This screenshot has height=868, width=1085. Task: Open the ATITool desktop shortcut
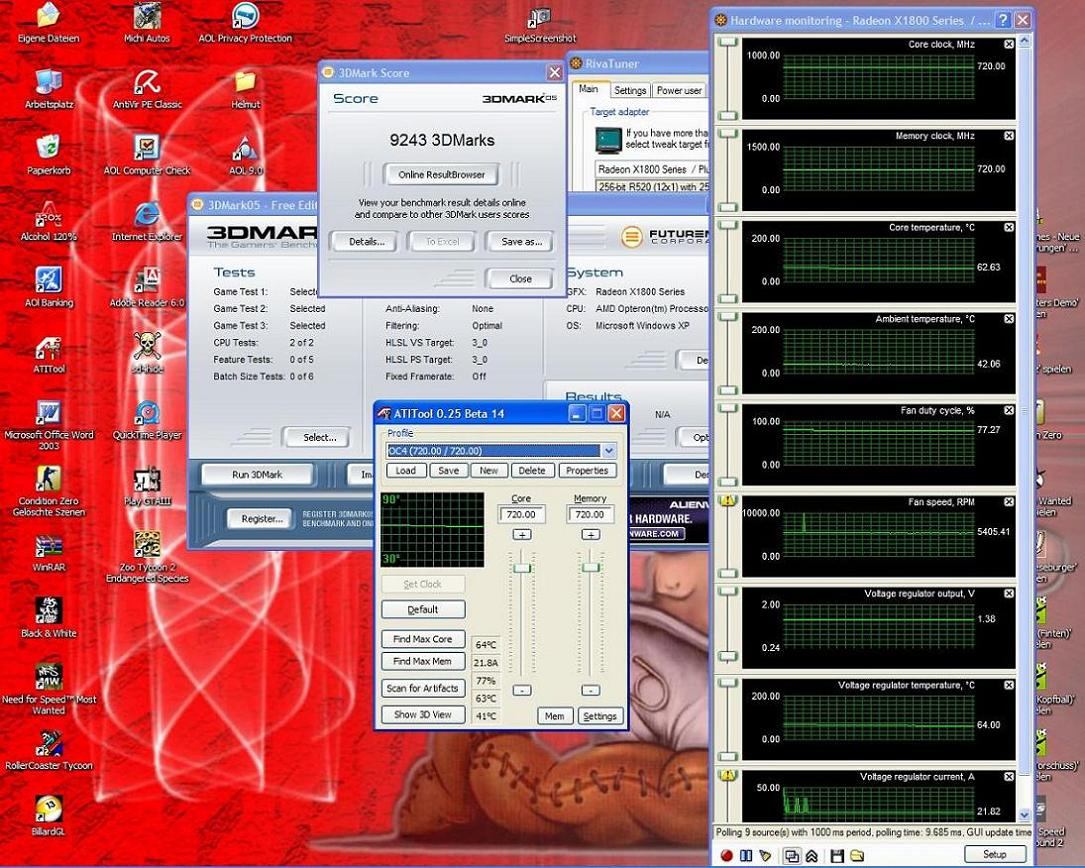49,355
